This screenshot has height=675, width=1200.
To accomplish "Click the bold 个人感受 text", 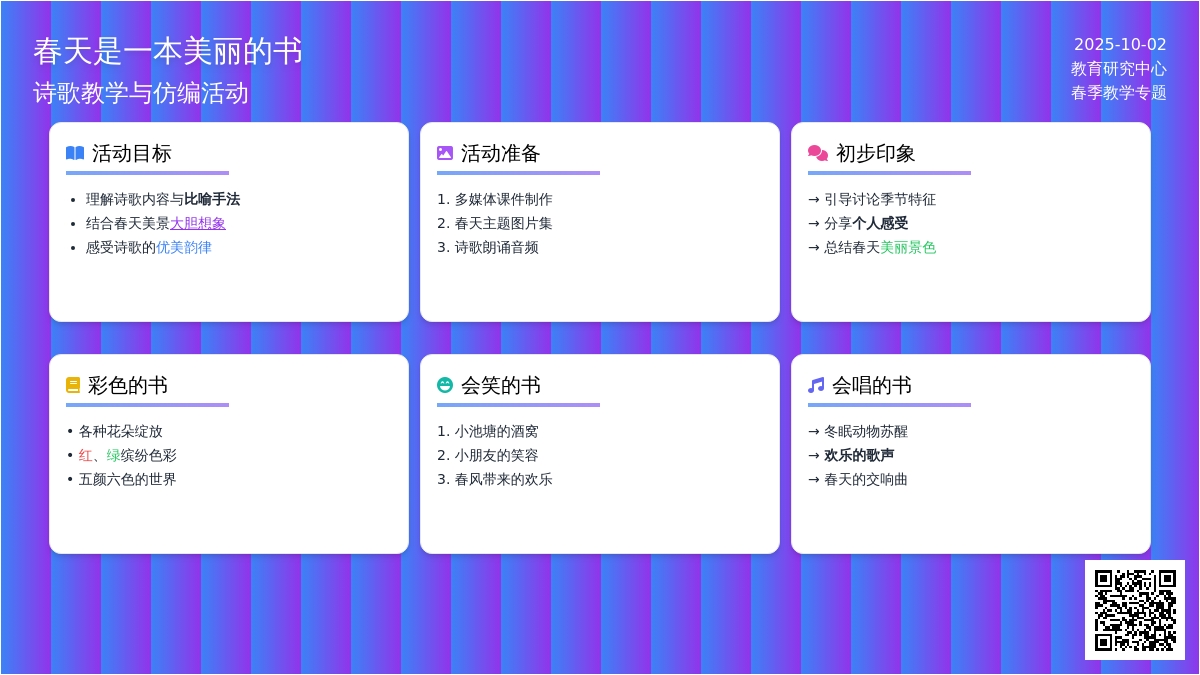I will (x=880, y=223).
